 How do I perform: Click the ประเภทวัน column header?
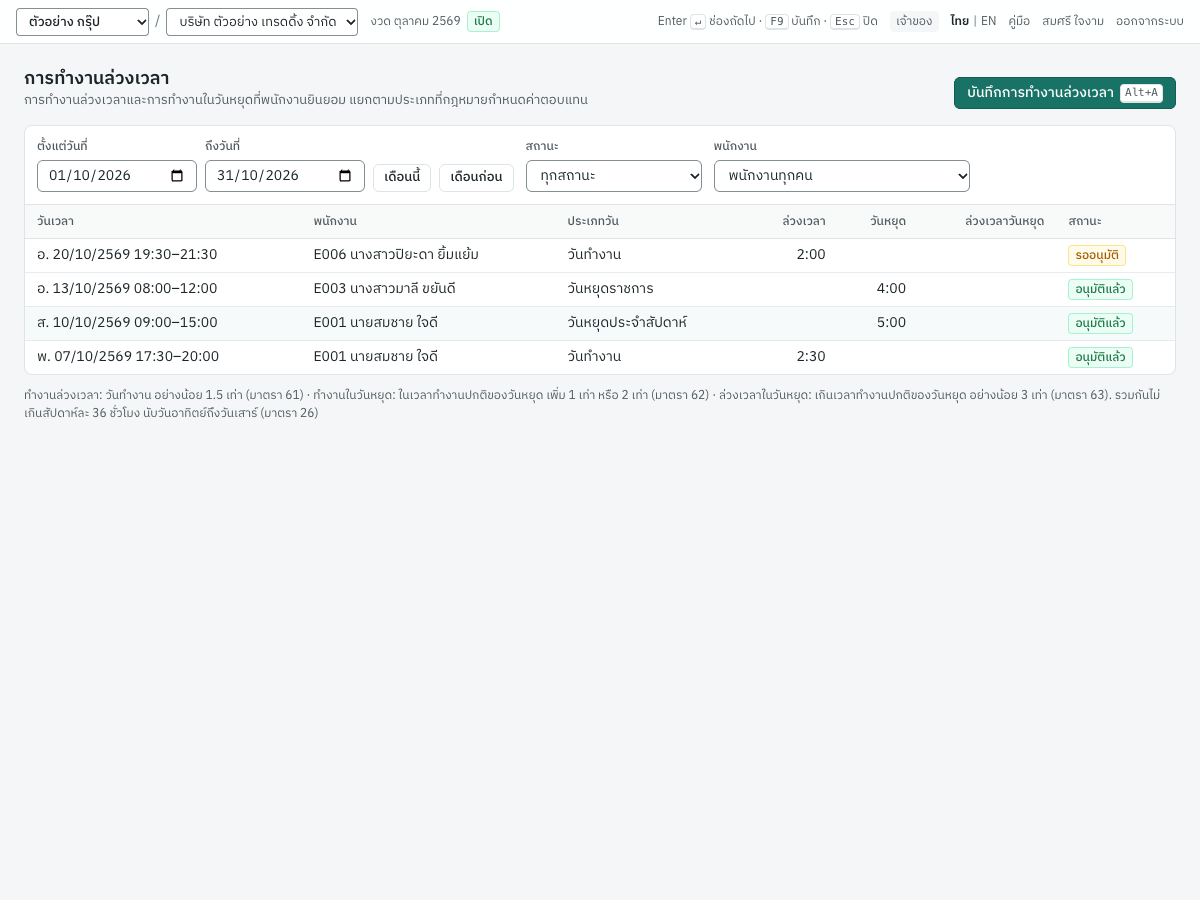click(x=593, y=221)
